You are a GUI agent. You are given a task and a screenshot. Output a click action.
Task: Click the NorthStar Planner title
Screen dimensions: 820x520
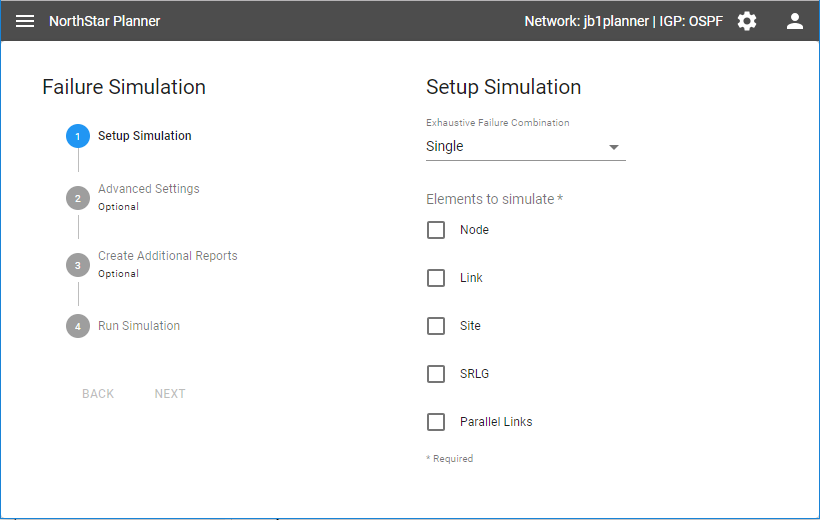tap(104, 21)
